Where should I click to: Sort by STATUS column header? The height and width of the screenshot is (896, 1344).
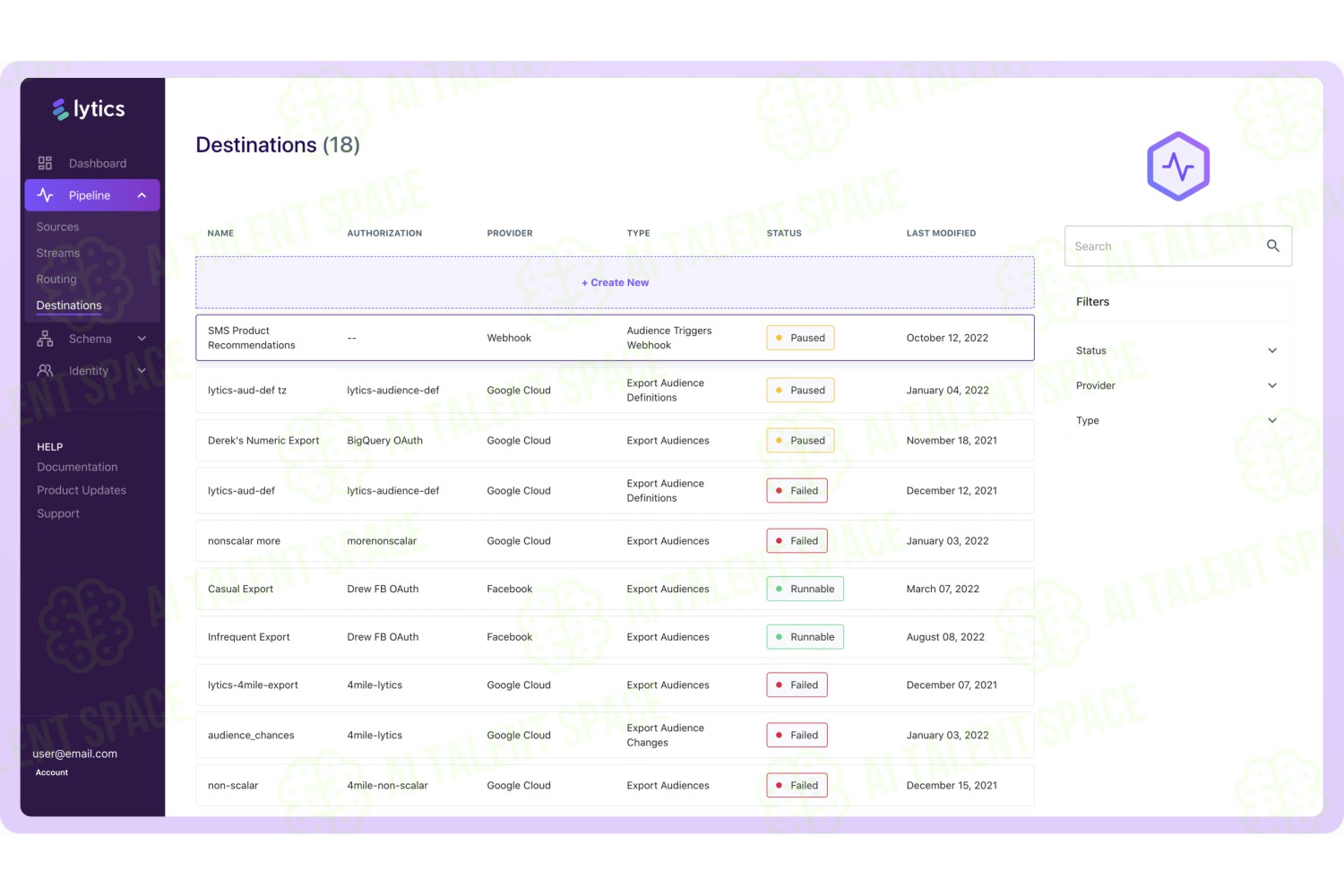click(x=784, y=233)
